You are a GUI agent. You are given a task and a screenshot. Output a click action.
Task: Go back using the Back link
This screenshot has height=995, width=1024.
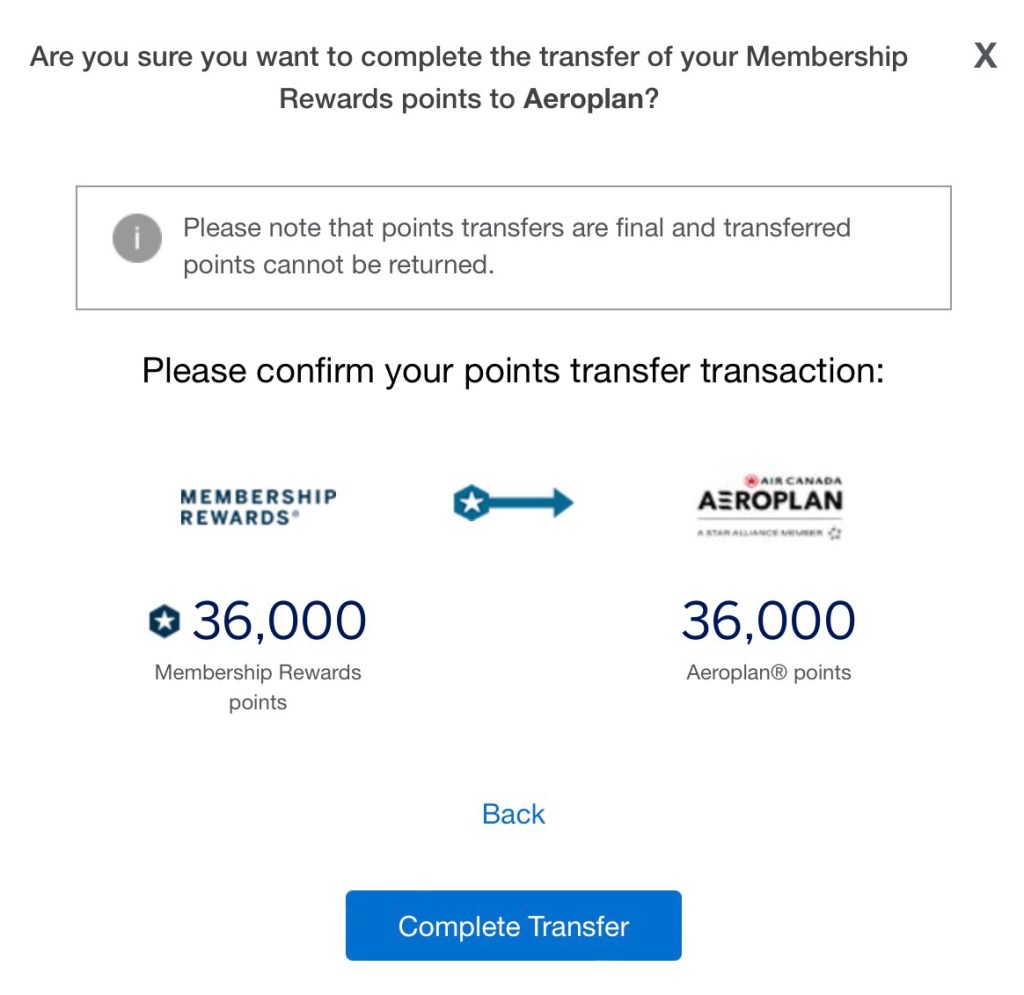tap(513, 814)
